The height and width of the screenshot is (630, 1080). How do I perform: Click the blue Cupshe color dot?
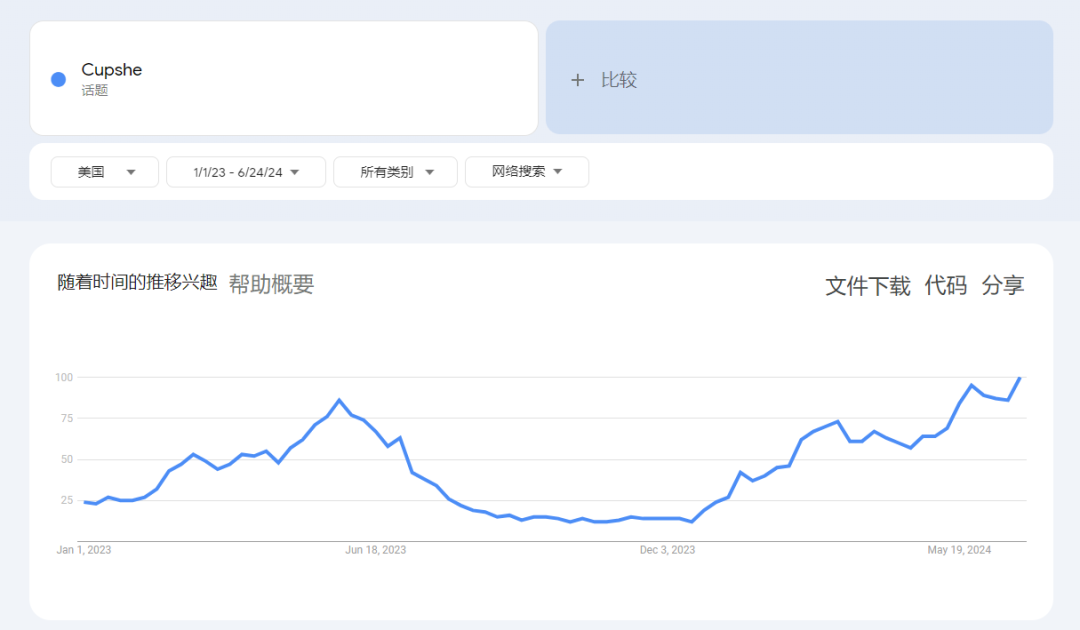(59, 79)
